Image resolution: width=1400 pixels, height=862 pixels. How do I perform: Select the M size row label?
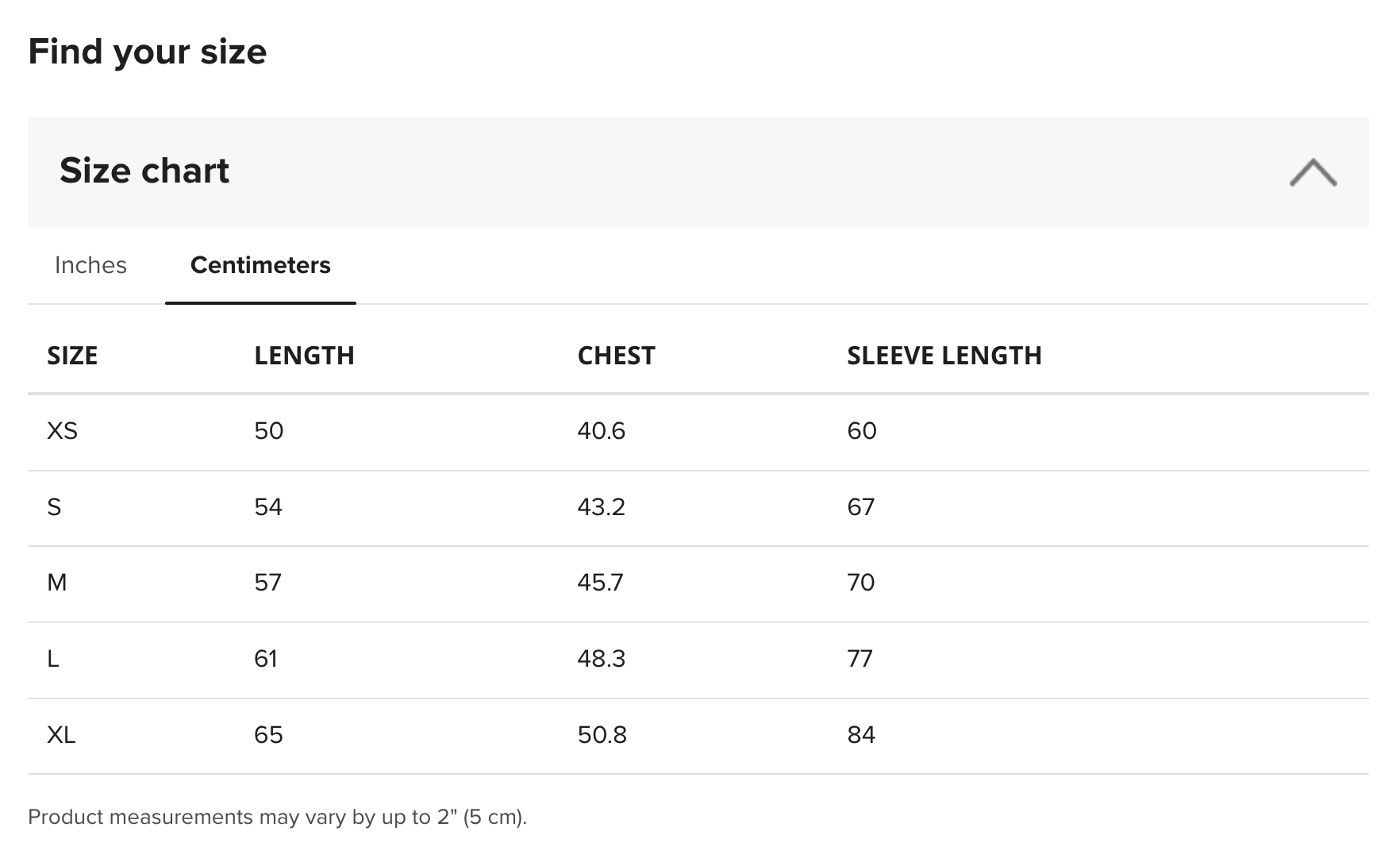pyautogui.click(x=57, y=583)
